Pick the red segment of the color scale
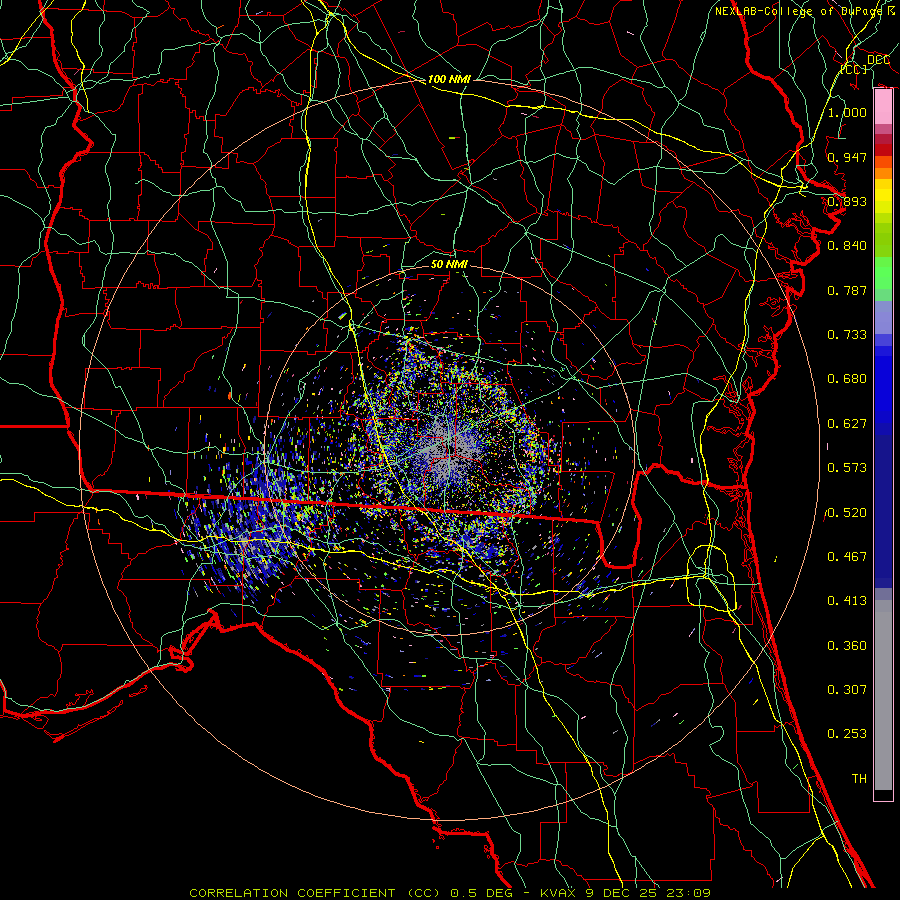The image size is (900, 900). pyautogui.click(x=883, y=150)
